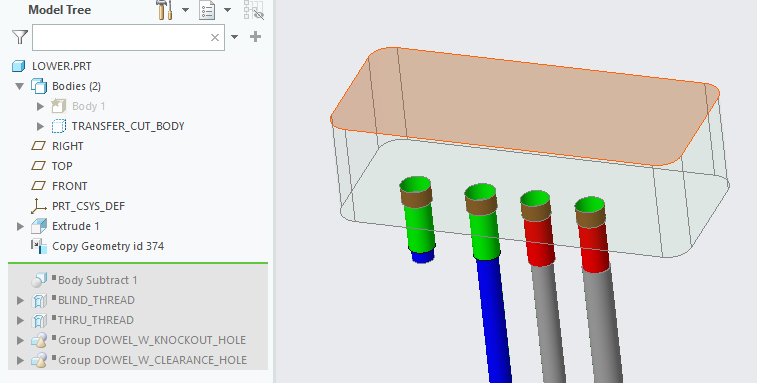Screen dimensions: 757x383
Task: Expand the BLIND_THREAD feature
Action: click(x=20, y=300)
